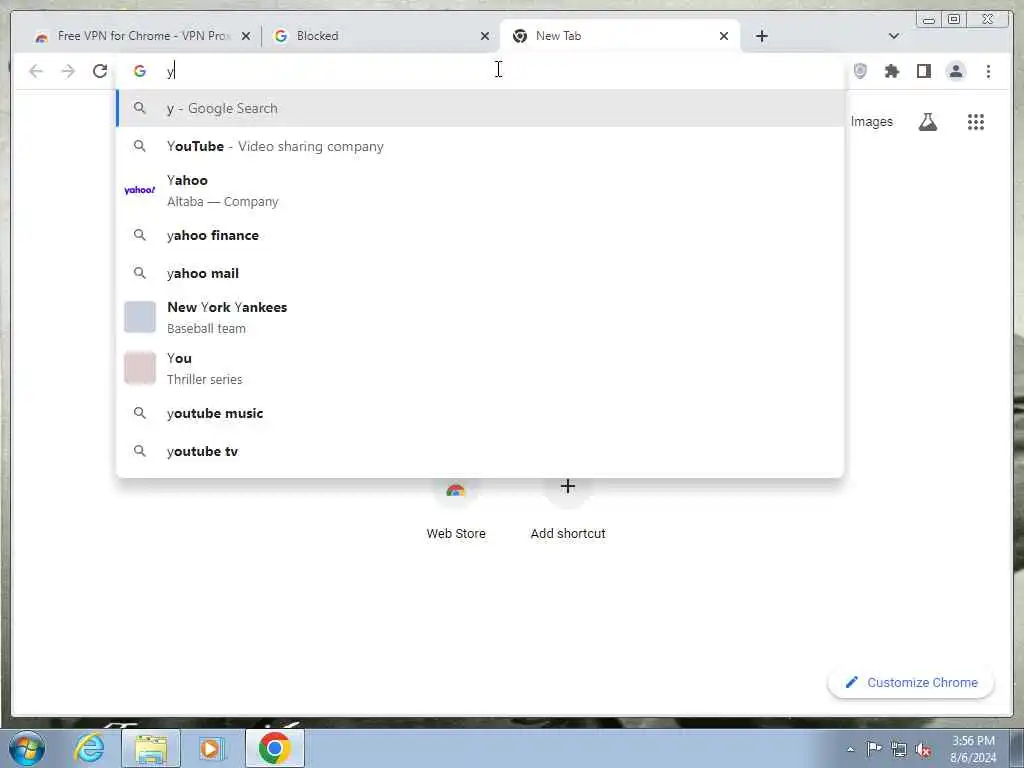
Task: Open the Google apps grid icon
Action: [976, 122]
